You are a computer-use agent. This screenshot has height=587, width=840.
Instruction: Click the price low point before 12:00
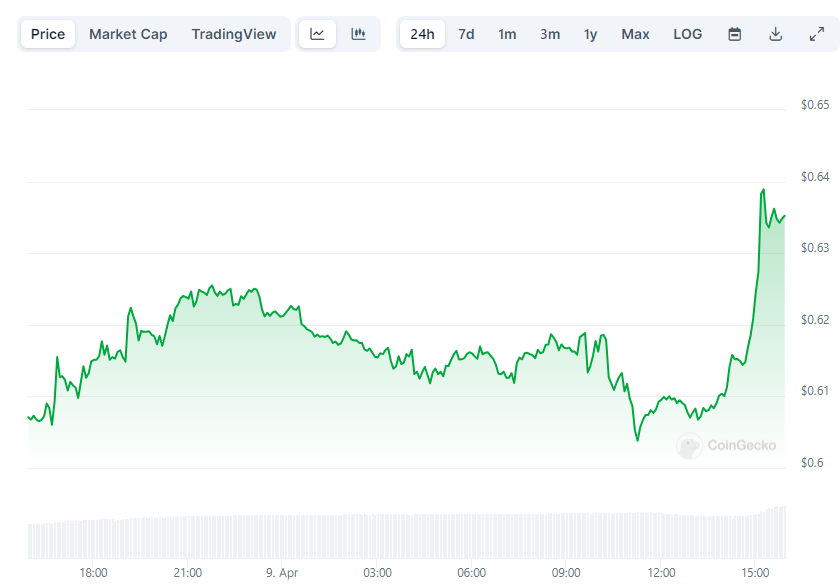tap(638, 440)
